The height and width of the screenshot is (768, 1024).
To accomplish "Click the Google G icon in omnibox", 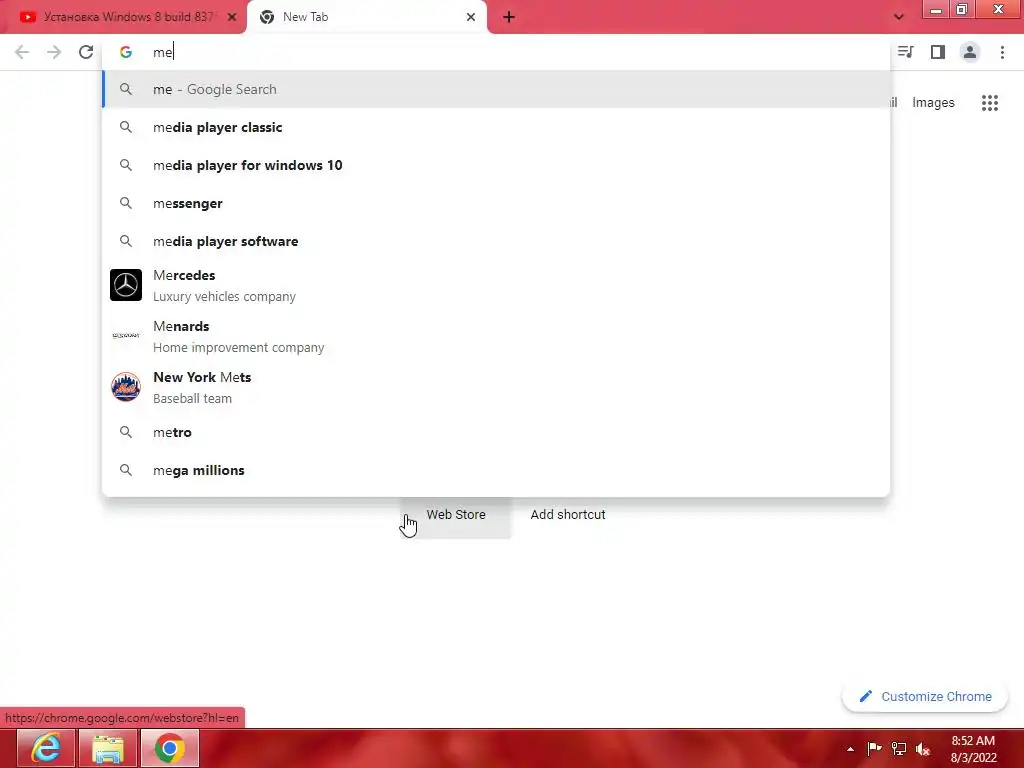I will pos(126,52).
